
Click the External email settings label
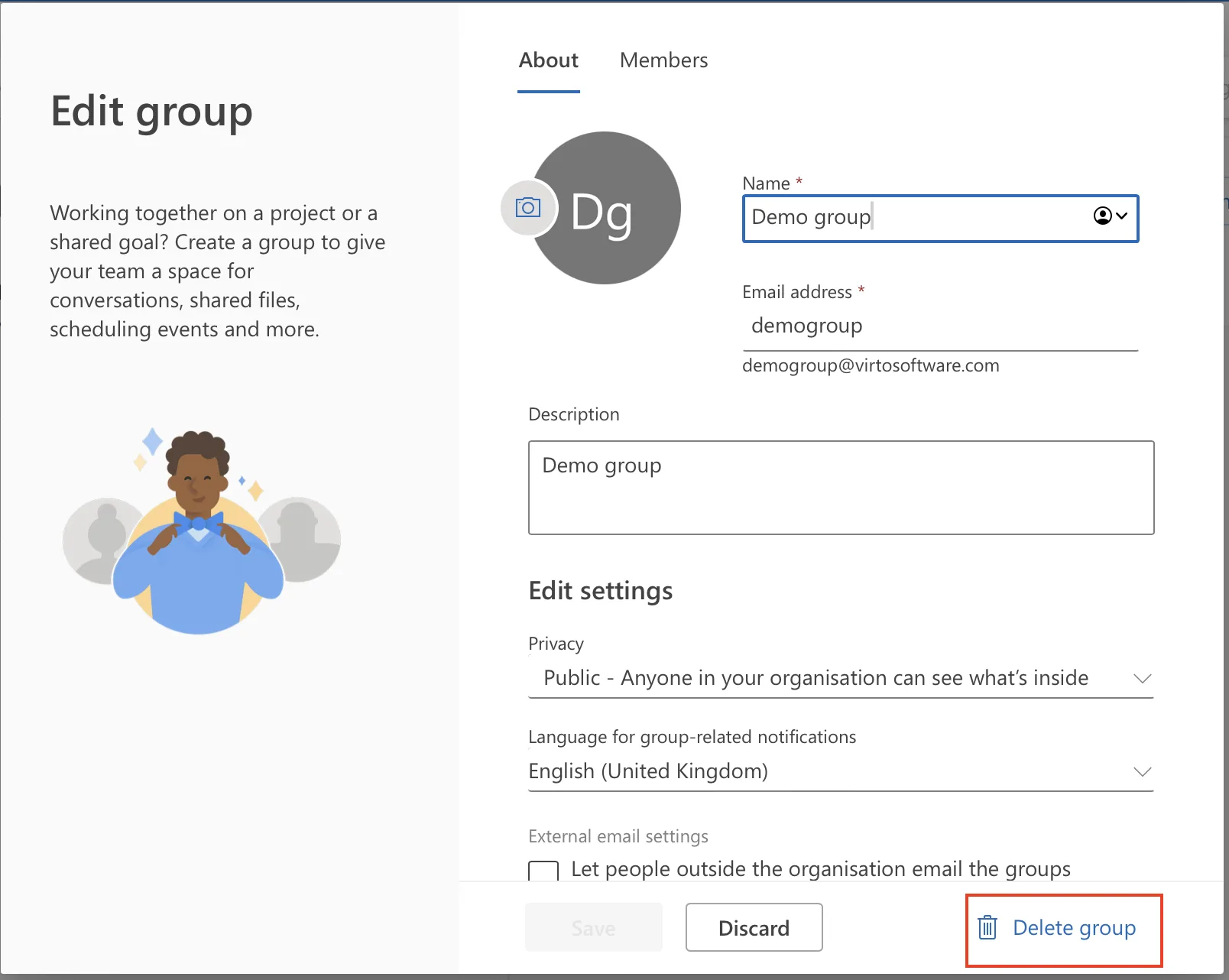tap(618, 836)
